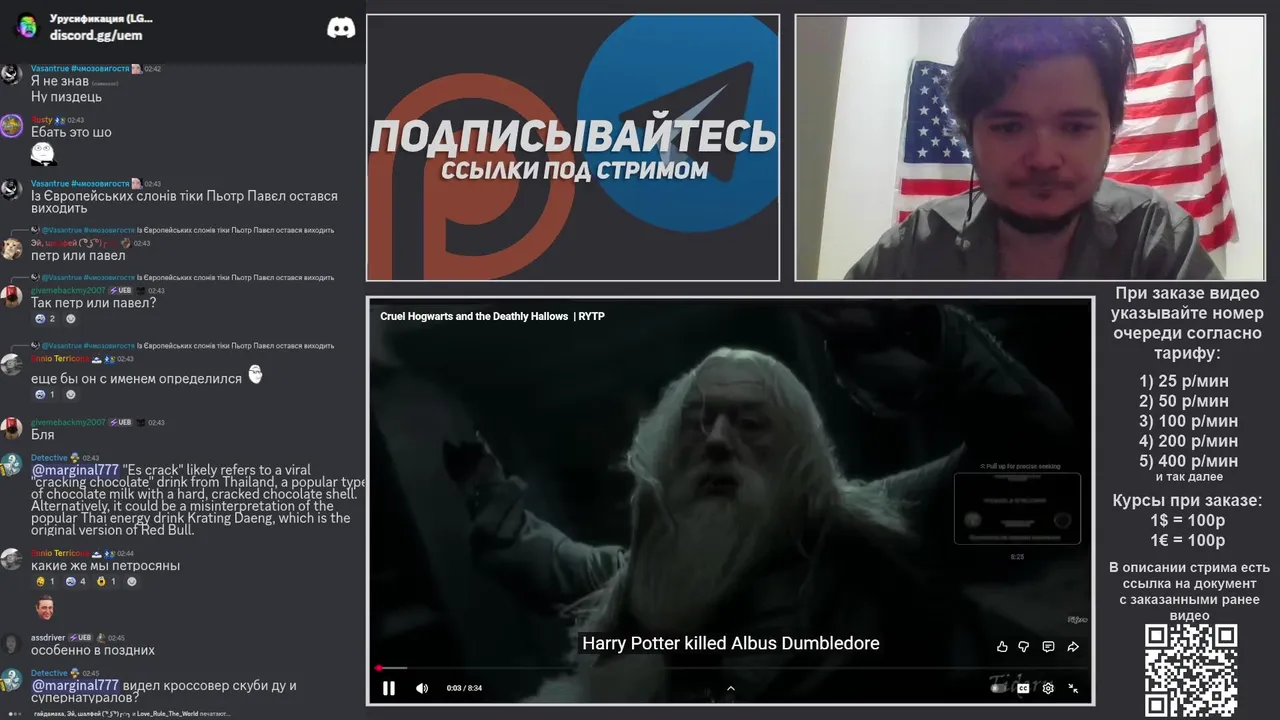Viewport: 1280px width, 720px height.
Task: Click first @marginal777 mention in Detective's message
Action: click(75, 470)
